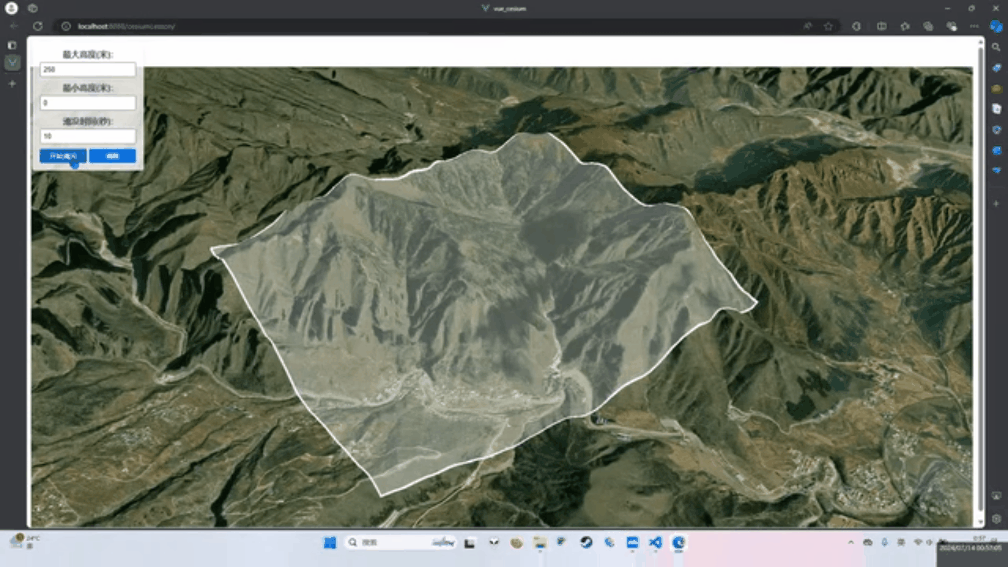Image resolution: width=1008 pixels, height=567 pixels.
Task: Click the flood duration field showing 10
Action: 88,136
